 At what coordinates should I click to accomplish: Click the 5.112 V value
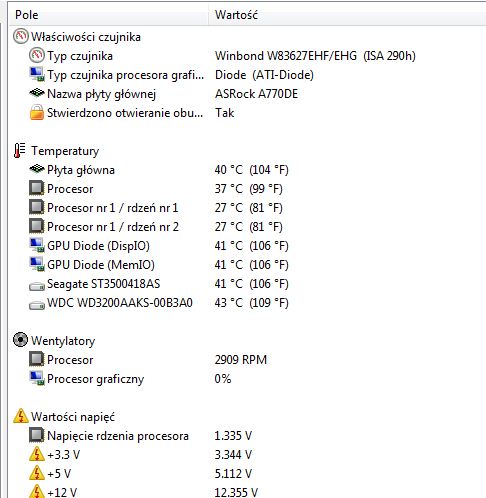pos(233,474)
